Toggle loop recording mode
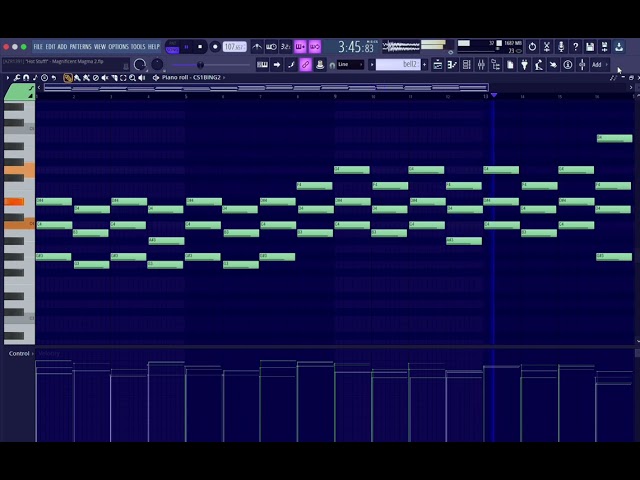640x480 pixels. point(314,47)
